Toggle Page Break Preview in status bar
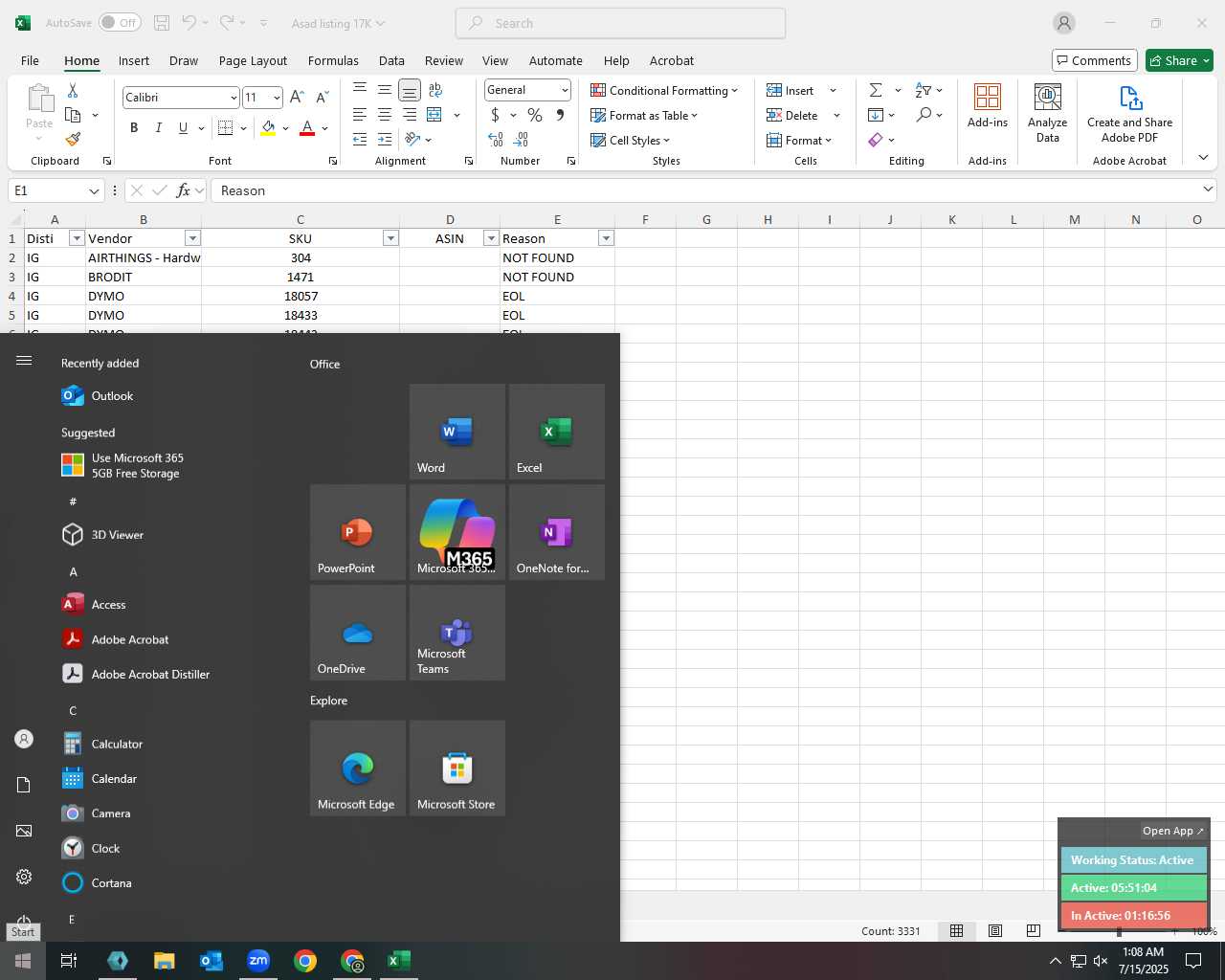 click(1033, 930)
